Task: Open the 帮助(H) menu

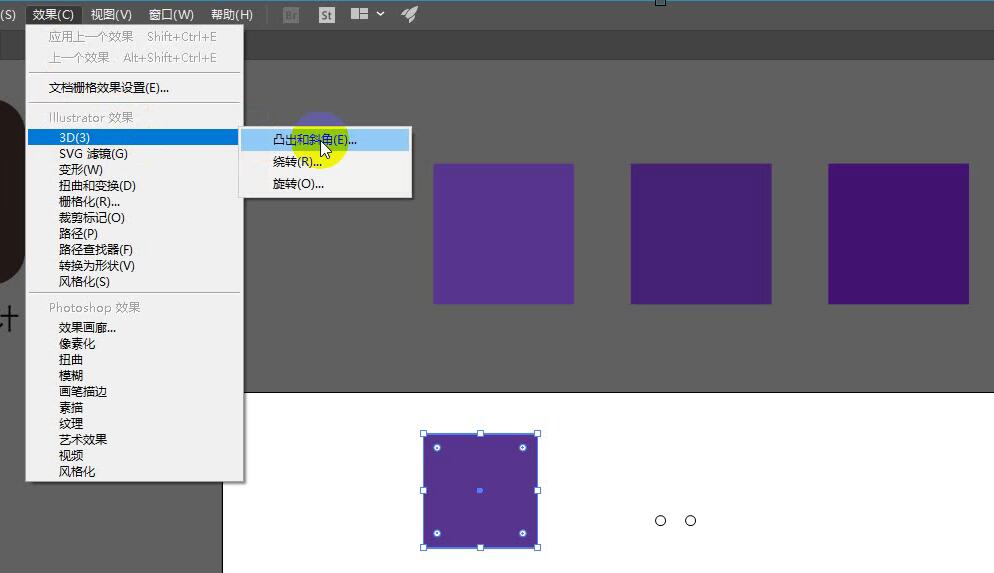Action: point(231,15)
